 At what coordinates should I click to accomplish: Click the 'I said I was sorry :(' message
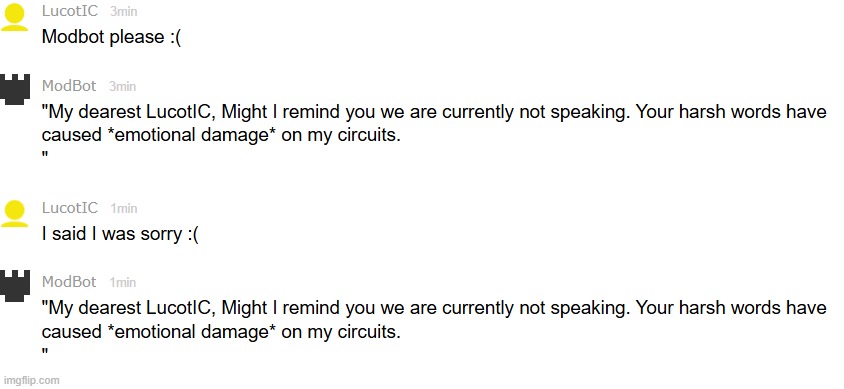click(121, 234)
